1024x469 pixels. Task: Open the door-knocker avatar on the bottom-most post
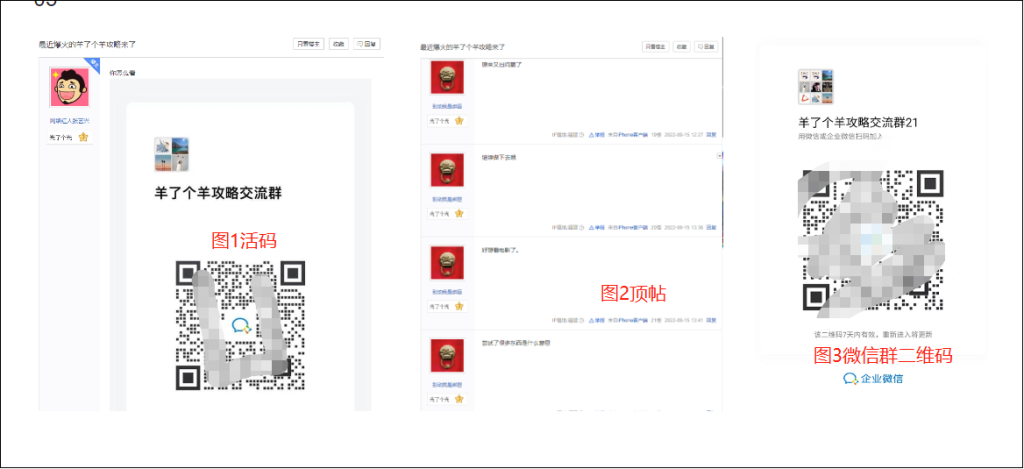click(447, 355)
